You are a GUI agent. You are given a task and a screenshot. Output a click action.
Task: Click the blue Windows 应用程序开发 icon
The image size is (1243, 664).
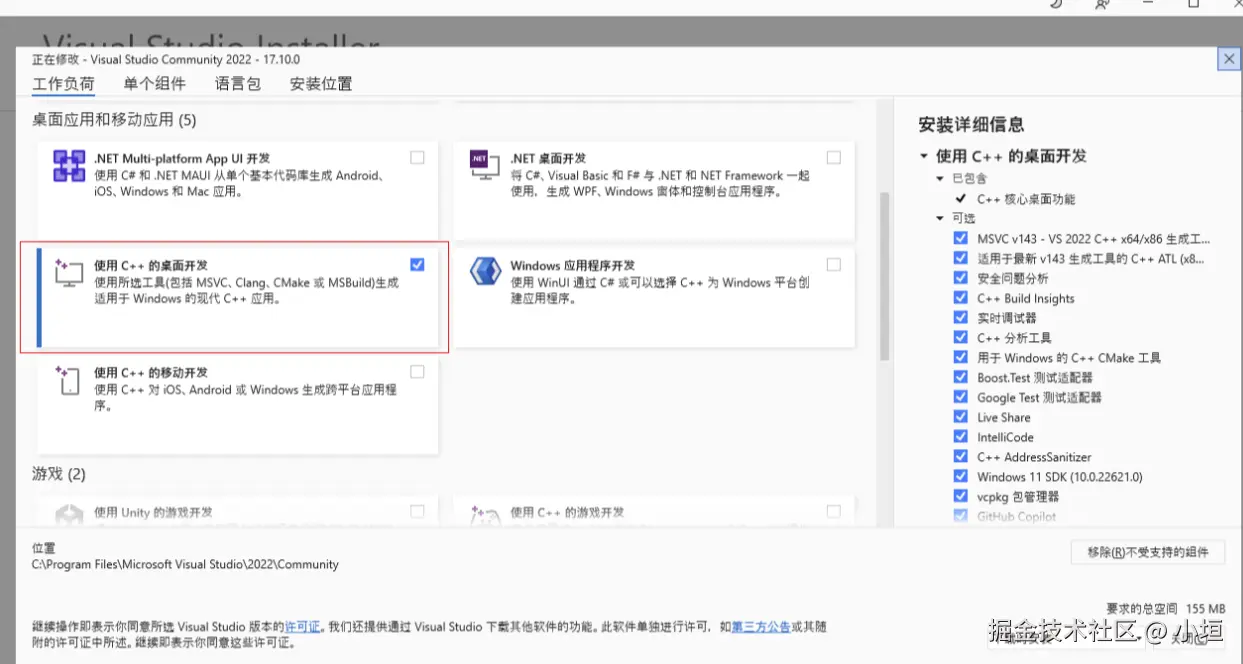point(485,273)
